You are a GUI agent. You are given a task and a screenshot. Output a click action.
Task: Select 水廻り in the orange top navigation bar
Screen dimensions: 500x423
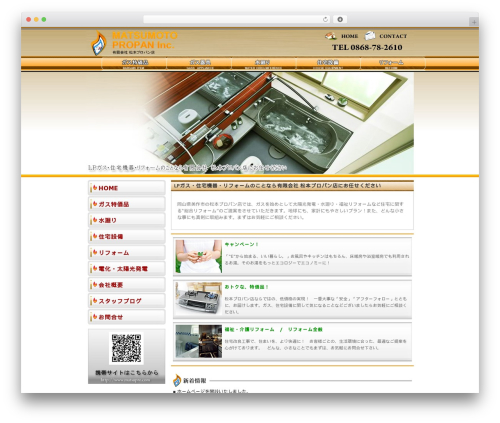(x=263, y=63)
